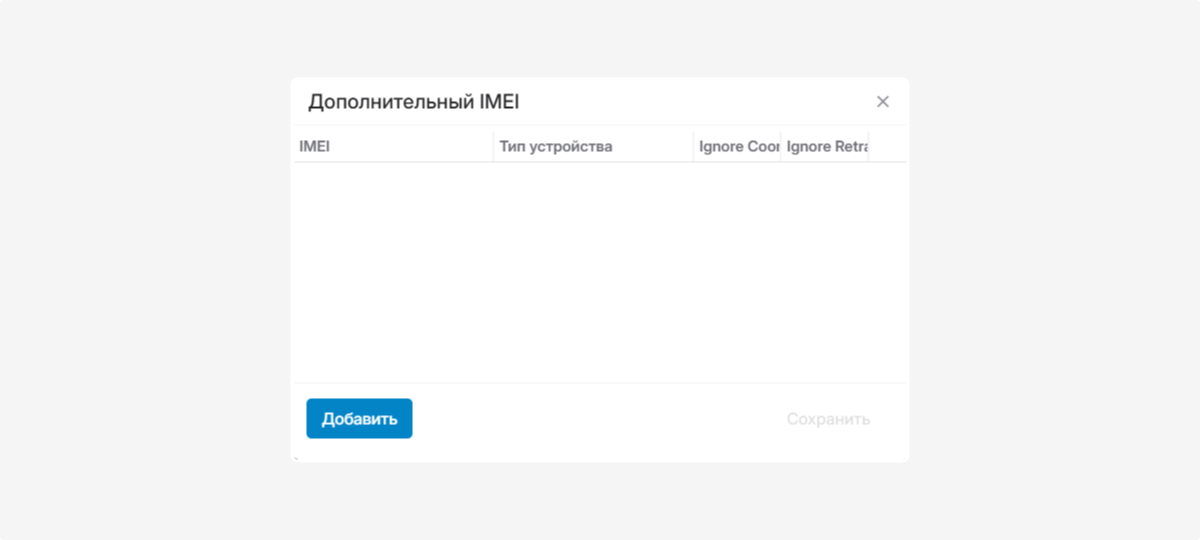Click empty grid area below Ignore Coor header
The image size is (1200, 540).
click(737, 270)
